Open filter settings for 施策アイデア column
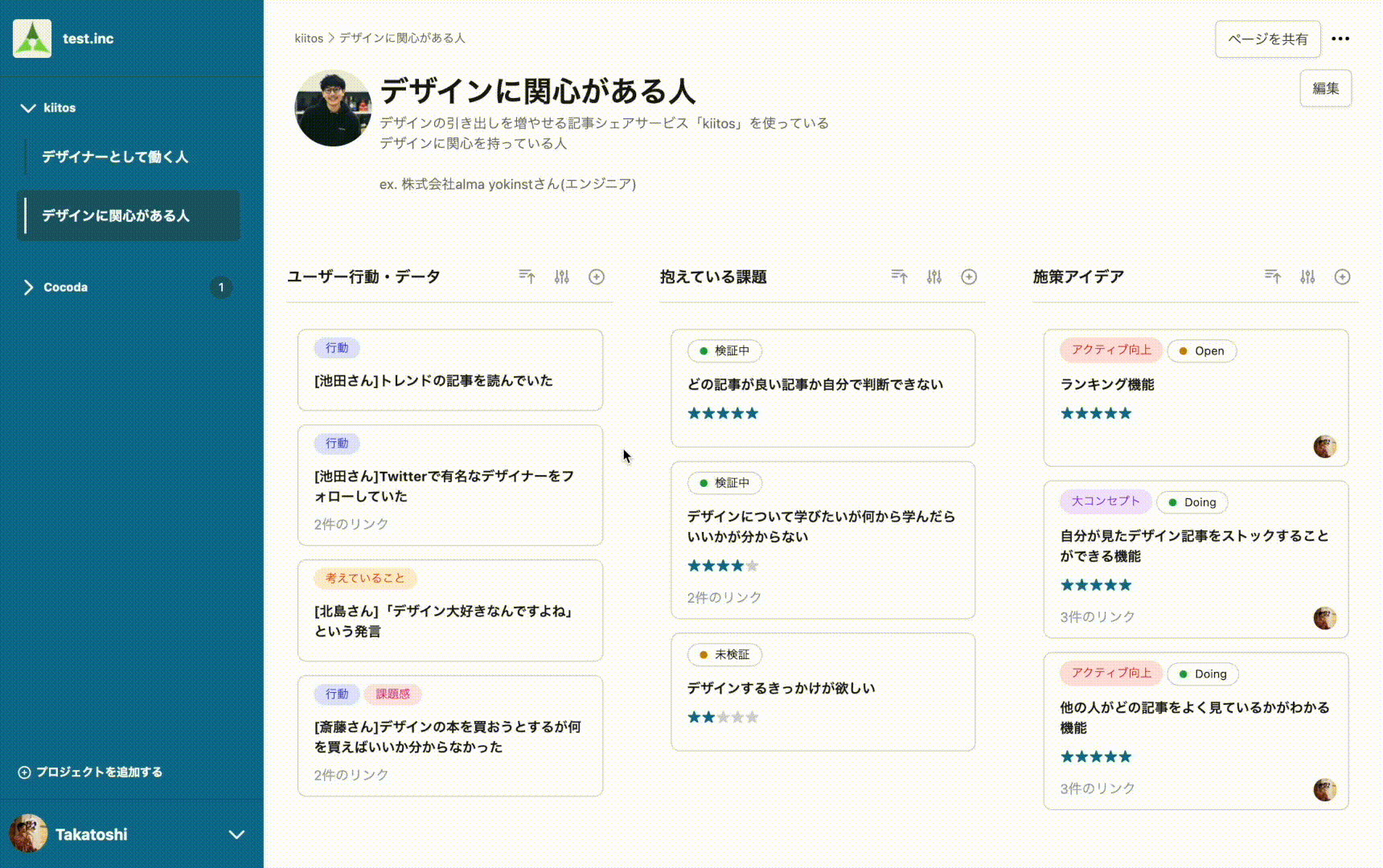Image resolution: width=1383 pixels, height=868 pixels. click(1307, 276)
